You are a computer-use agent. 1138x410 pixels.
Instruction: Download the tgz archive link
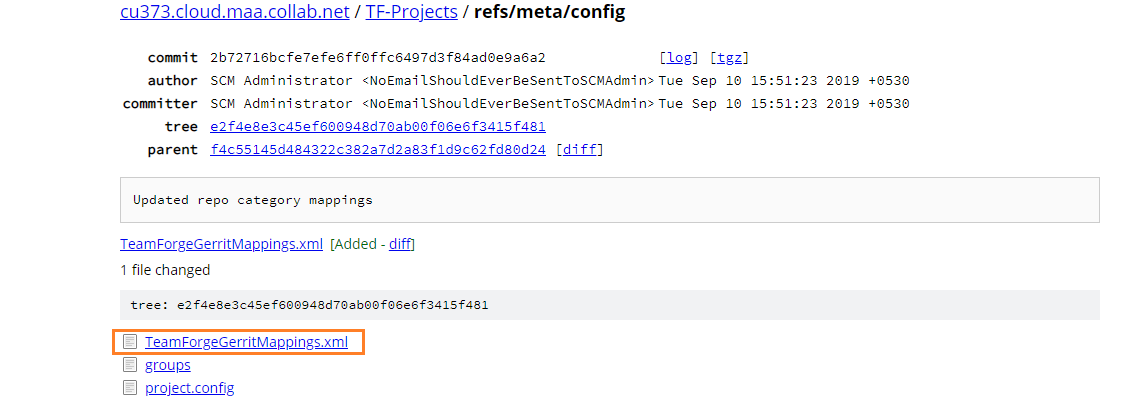(x=729, y=58)
